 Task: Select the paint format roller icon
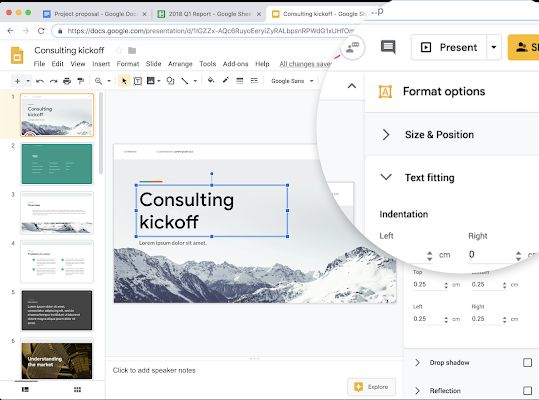click(x=80, y=81)
